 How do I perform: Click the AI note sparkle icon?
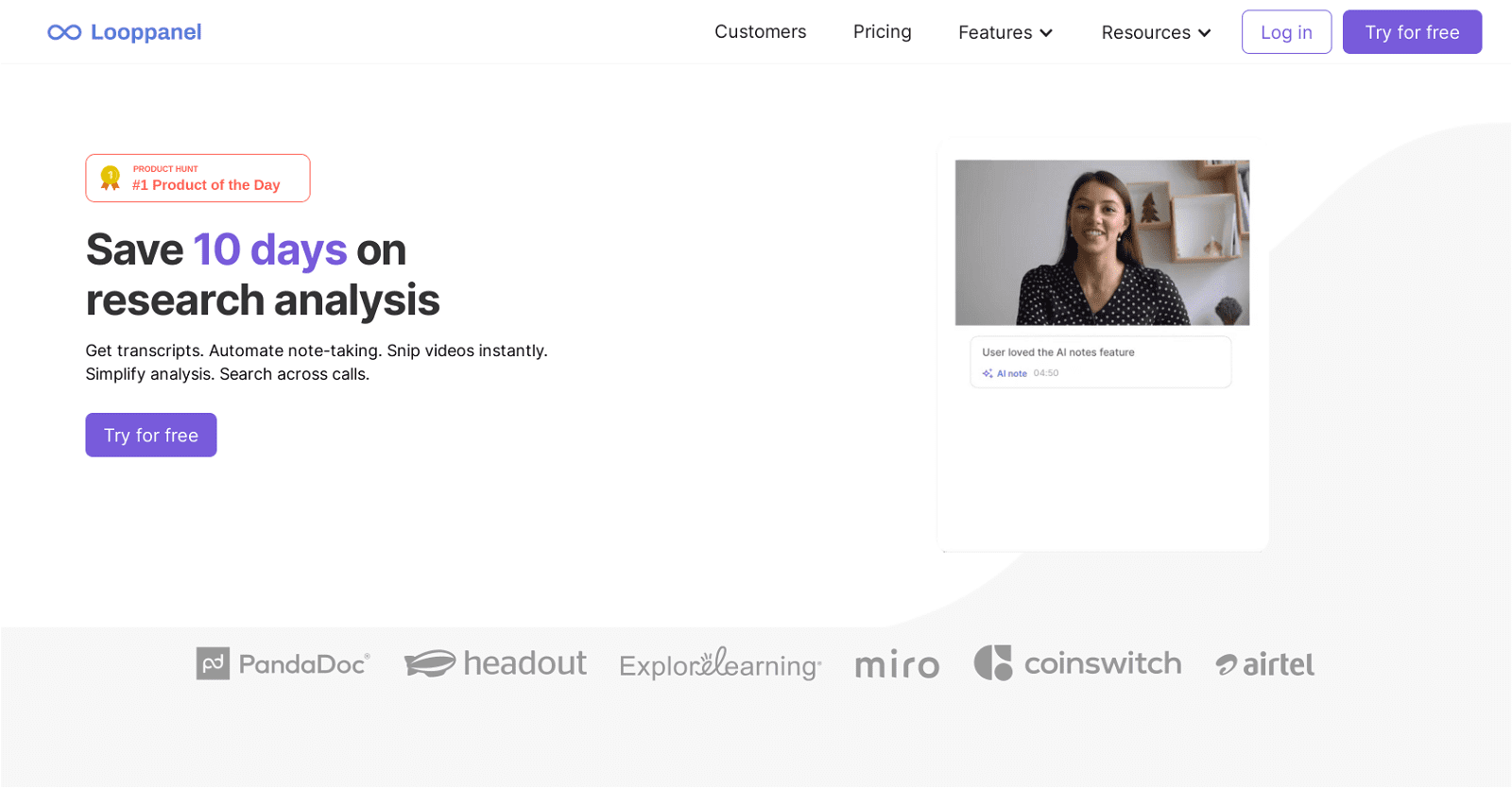click(988, 373)
